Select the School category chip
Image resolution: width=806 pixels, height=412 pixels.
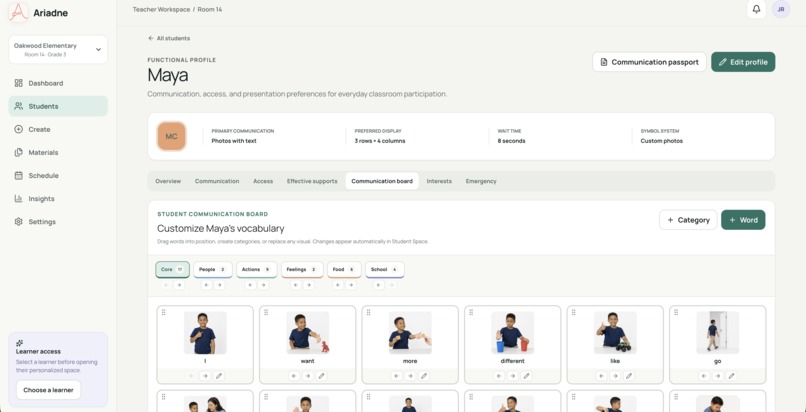(x=384, y=269)
